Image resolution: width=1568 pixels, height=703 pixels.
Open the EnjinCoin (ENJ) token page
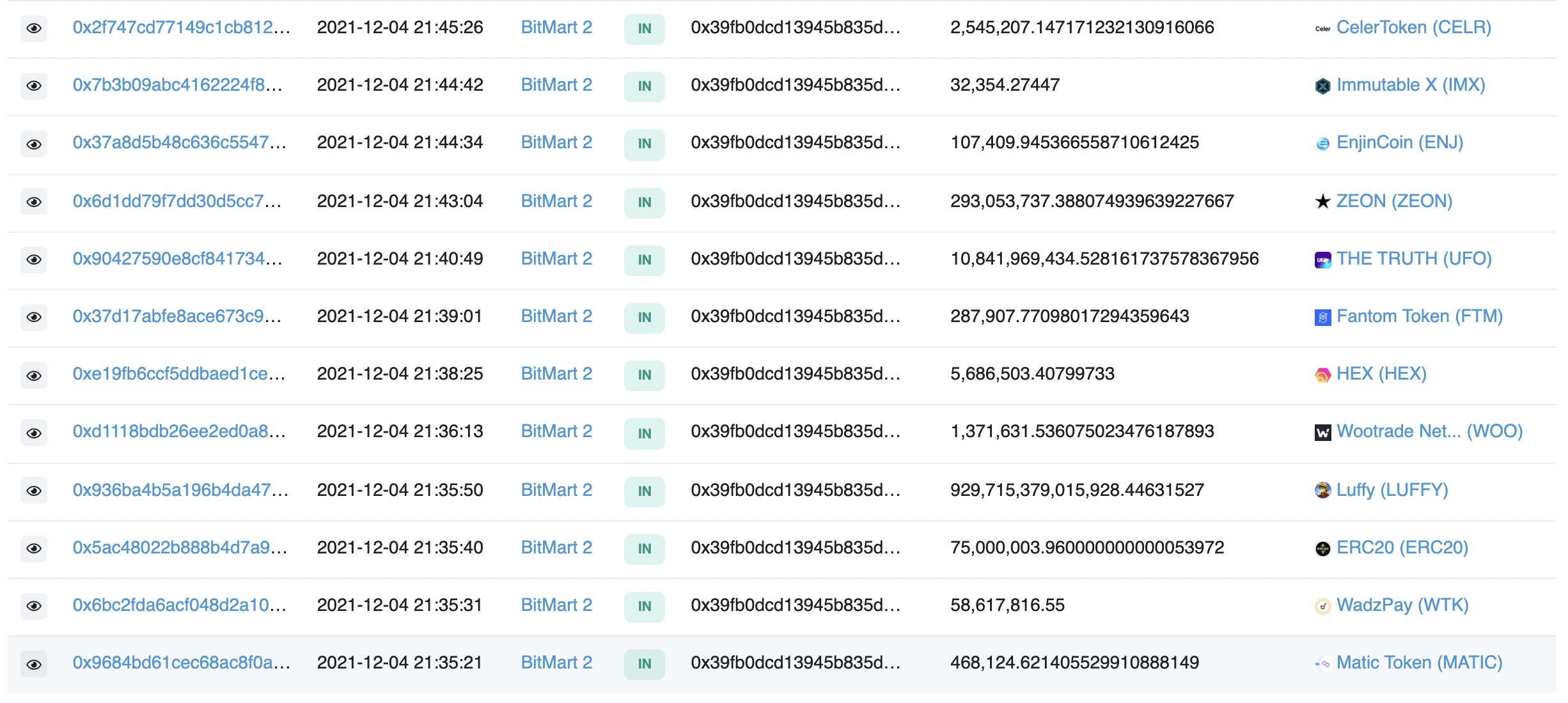pos(1400,143)
